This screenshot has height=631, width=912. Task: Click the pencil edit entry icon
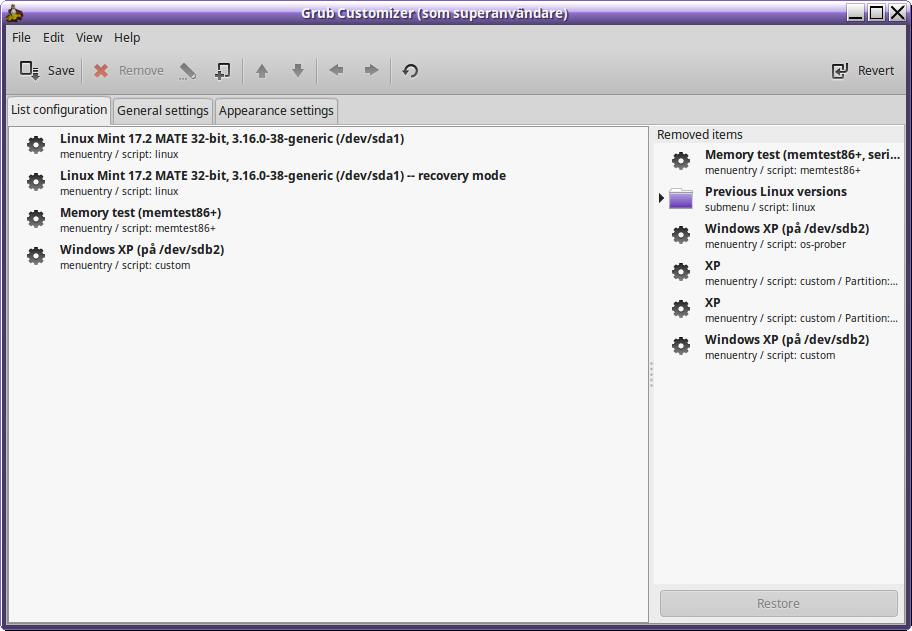point(187,70)
